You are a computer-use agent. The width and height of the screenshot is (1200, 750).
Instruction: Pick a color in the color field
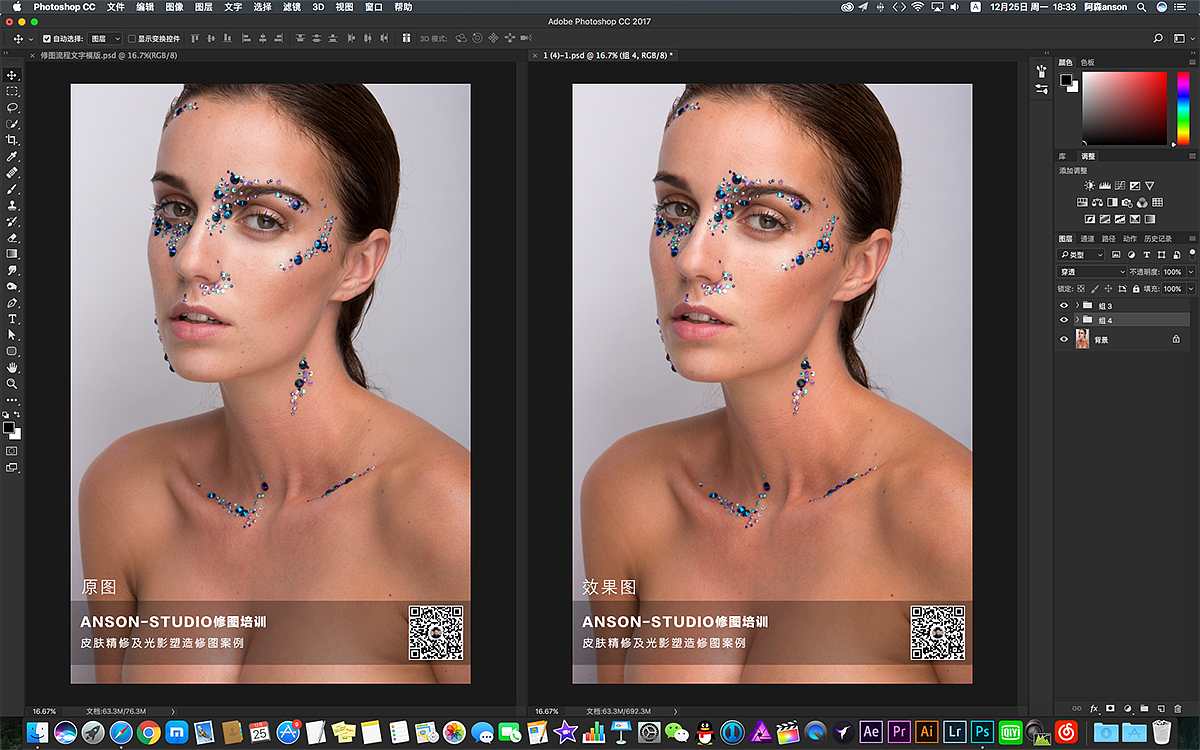point(1124,107)
